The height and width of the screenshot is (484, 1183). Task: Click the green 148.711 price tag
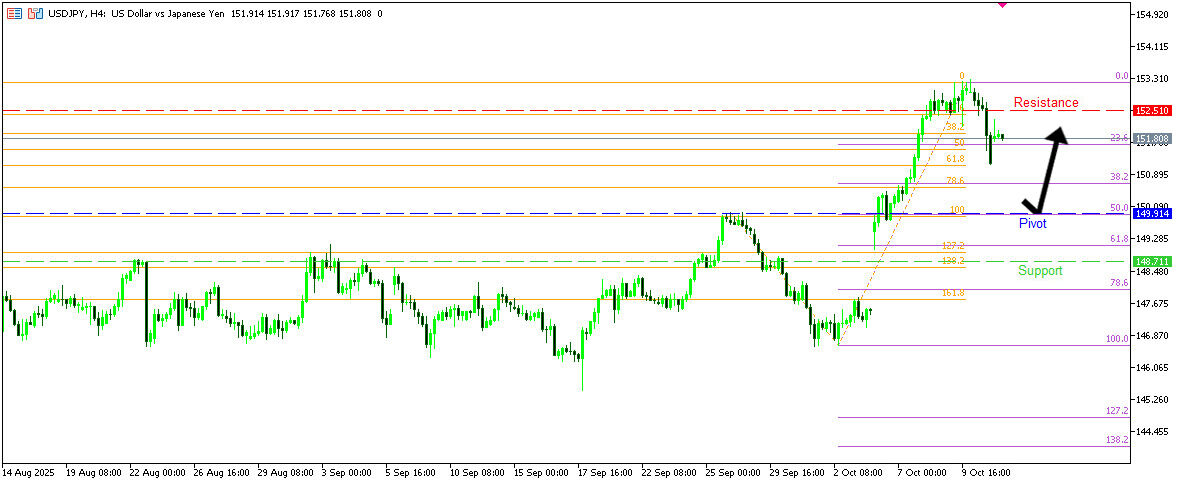(1152, 261)
